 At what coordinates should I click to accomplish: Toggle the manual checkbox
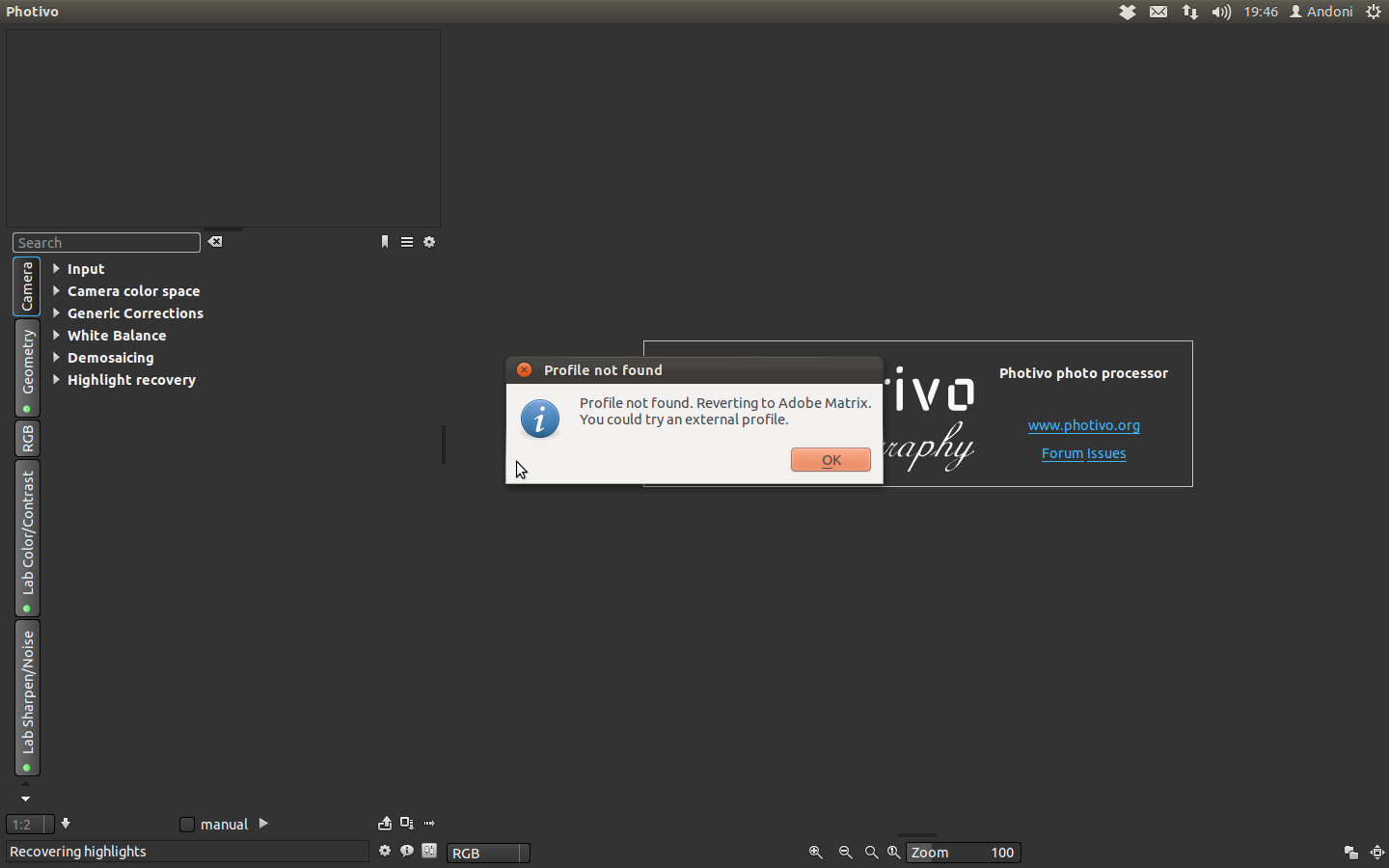(187, 825)
